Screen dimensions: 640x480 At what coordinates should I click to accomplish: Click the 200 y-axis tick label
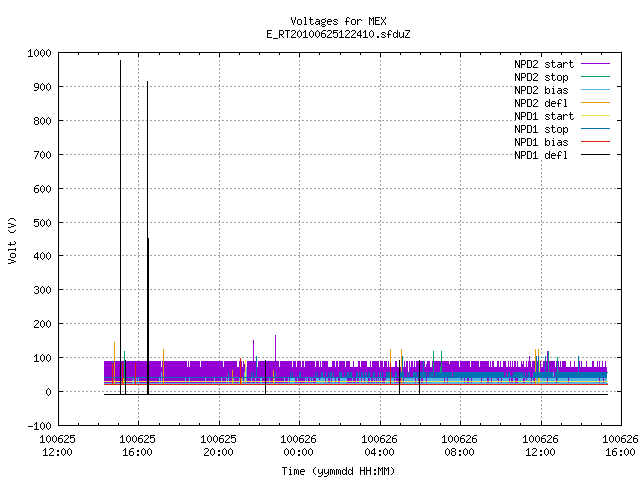coord(42,324)
